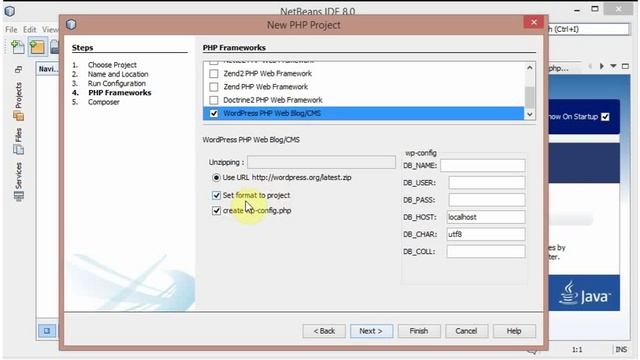
Task: Open the File menu
Action: pos(11,29)
